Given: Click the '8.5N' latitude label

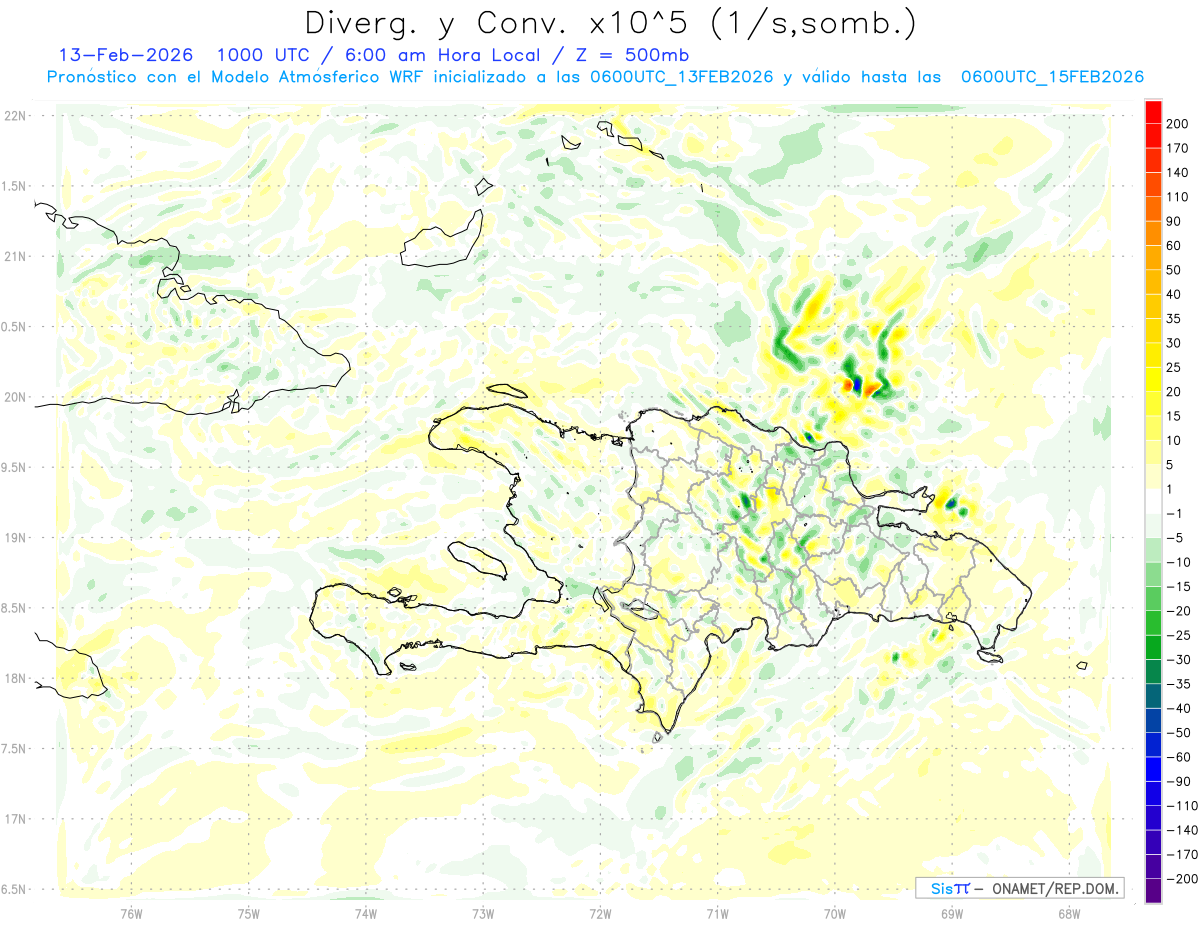Looking at the screenshot, I should pyautogui.click(x=15, y=609).
